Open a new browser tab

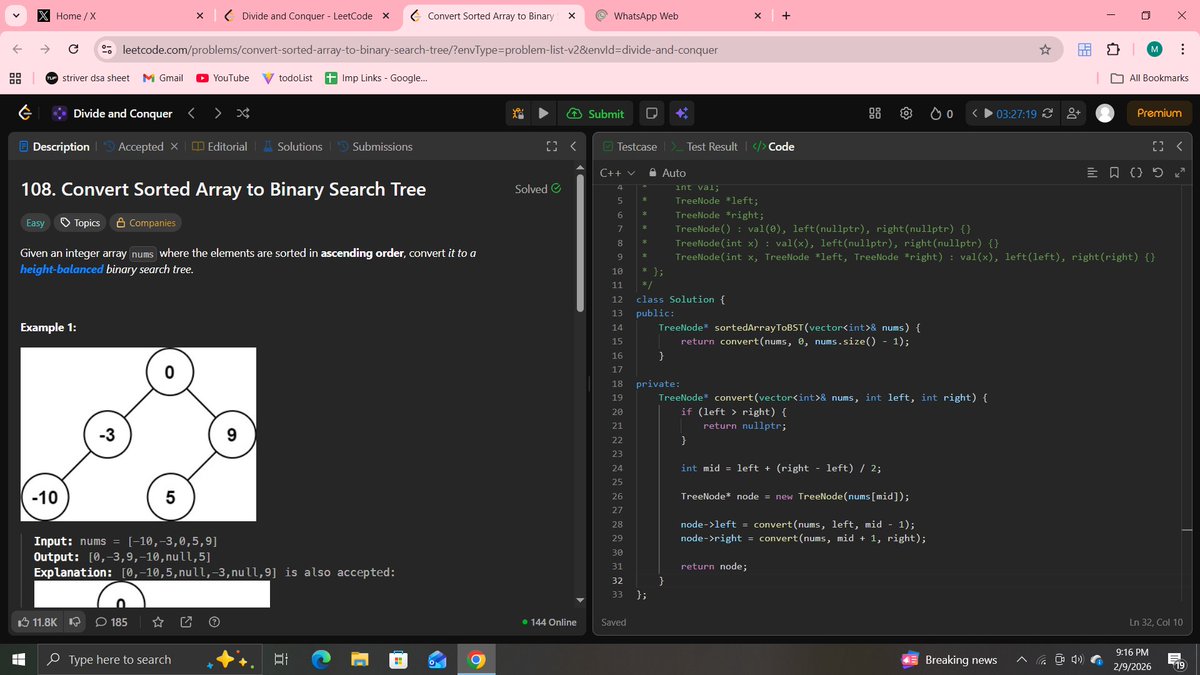(786, 16)
